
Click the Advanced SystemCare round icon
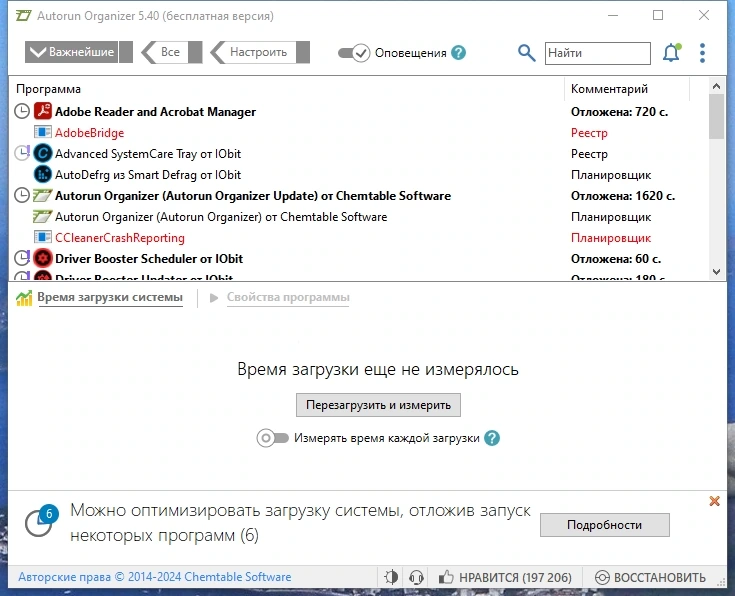tap(43, 153)
